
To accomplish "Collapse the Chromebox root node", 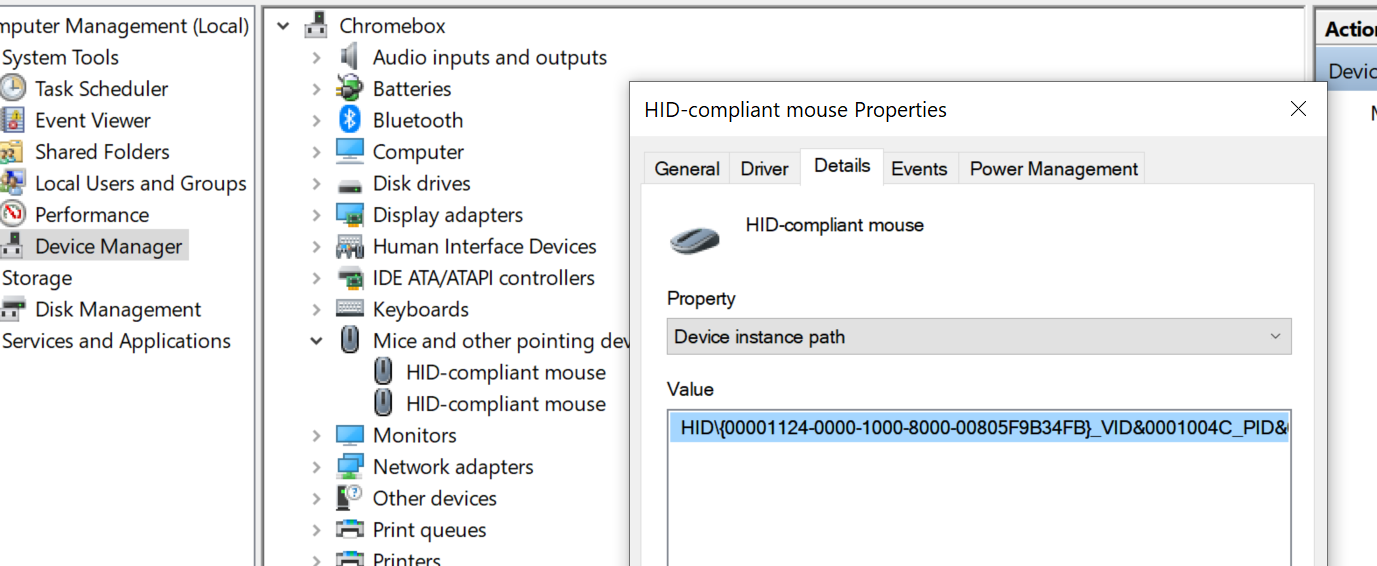I will [x=283, y=26].
